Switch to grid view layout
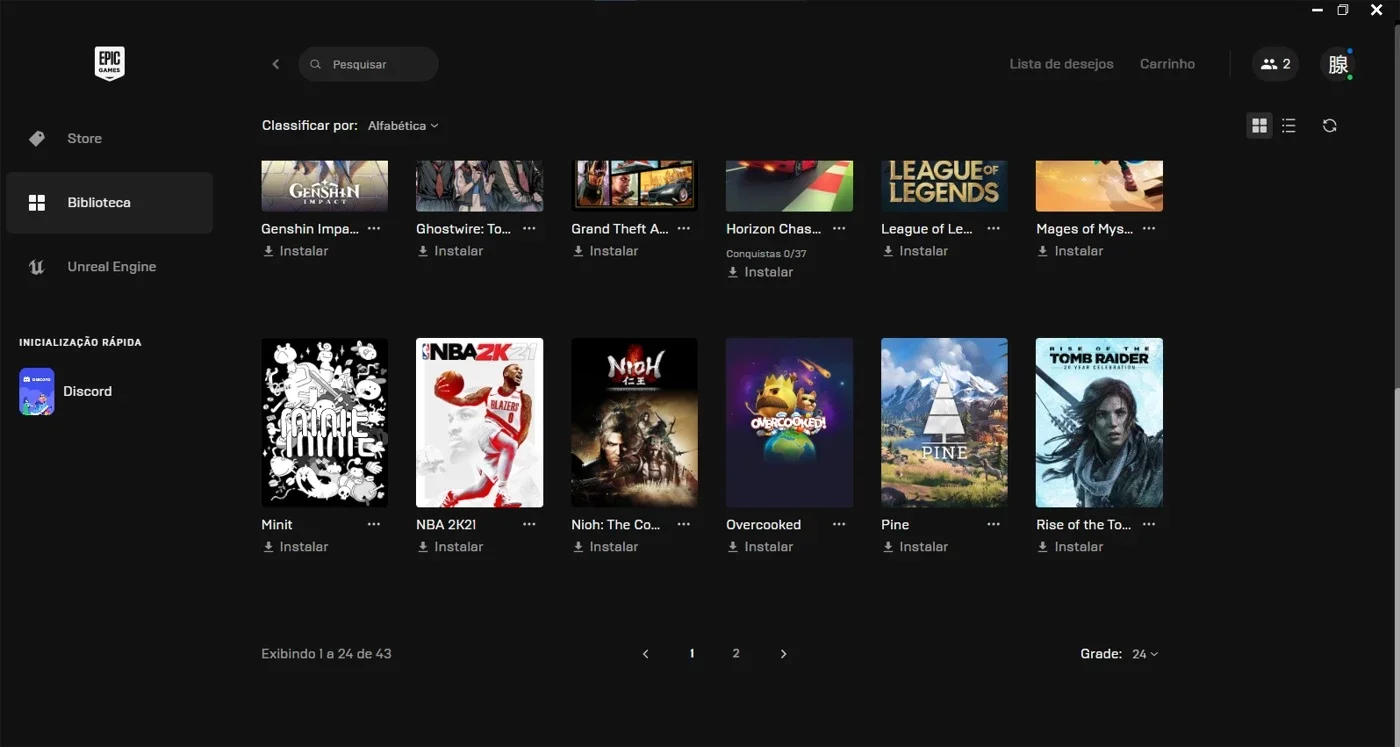1400x747 pixels. 1259,126
